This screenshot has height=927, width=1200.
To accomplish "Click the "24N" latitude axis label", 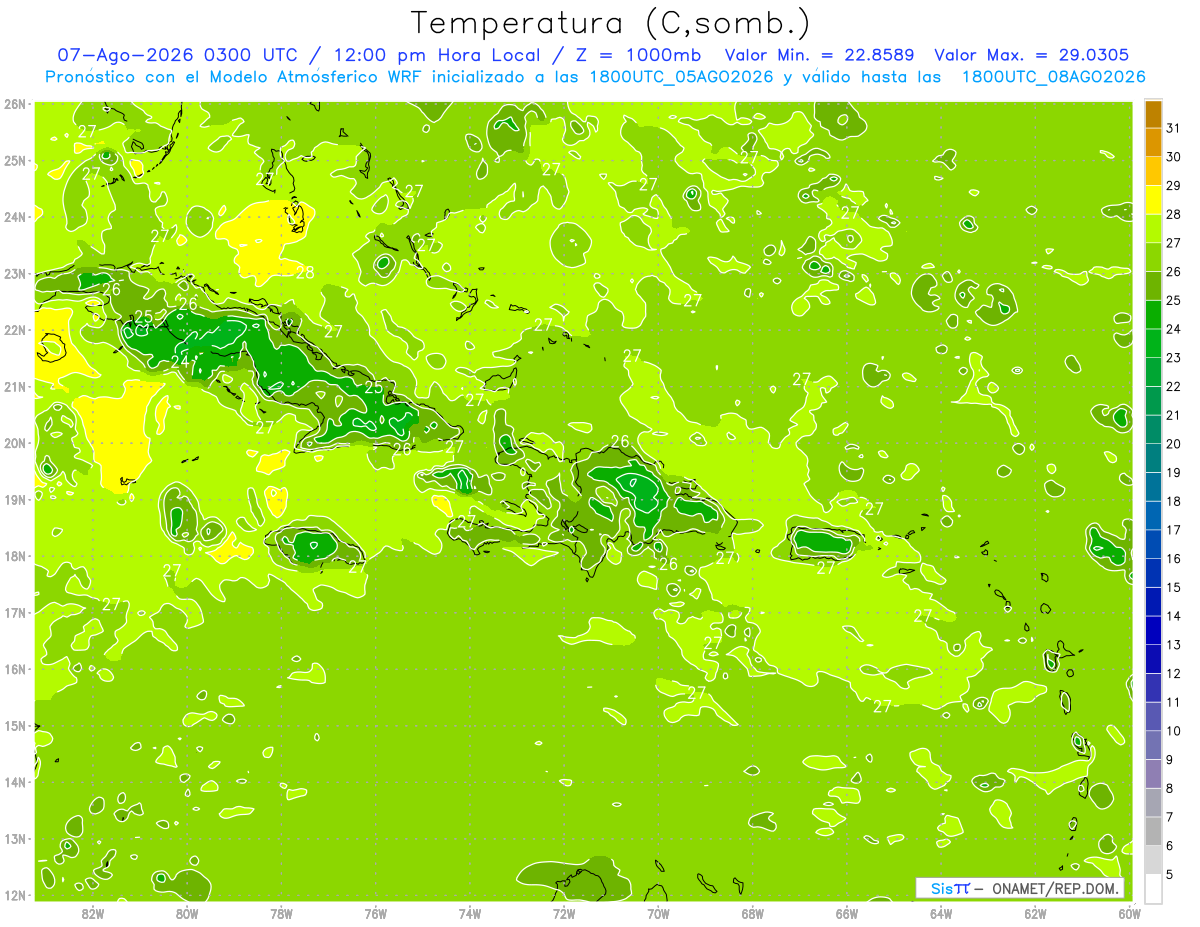I will tap(15, 217).
